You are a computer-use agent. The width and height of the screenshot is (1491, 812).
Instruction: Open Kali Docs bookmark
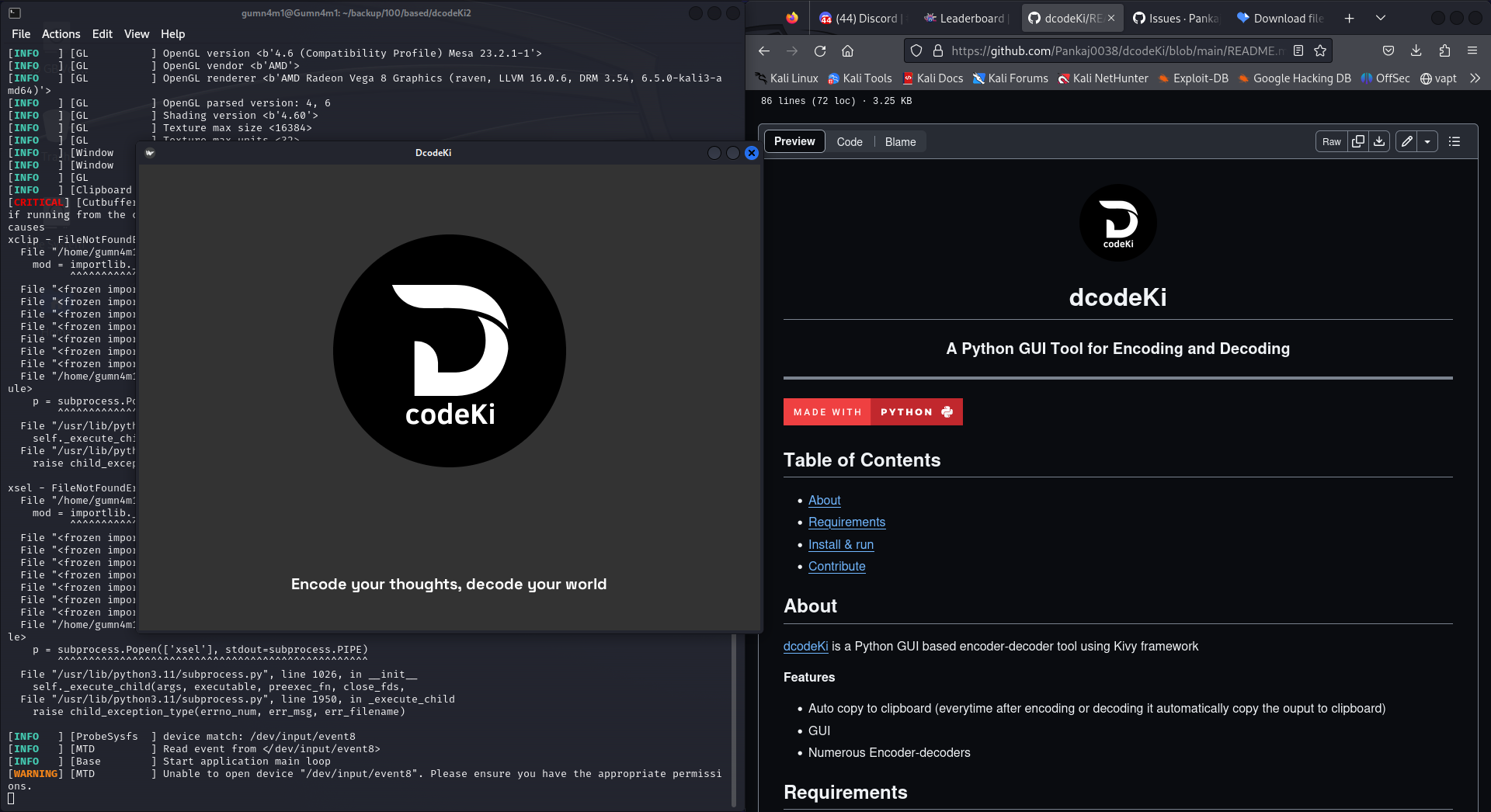coord(933,78)
